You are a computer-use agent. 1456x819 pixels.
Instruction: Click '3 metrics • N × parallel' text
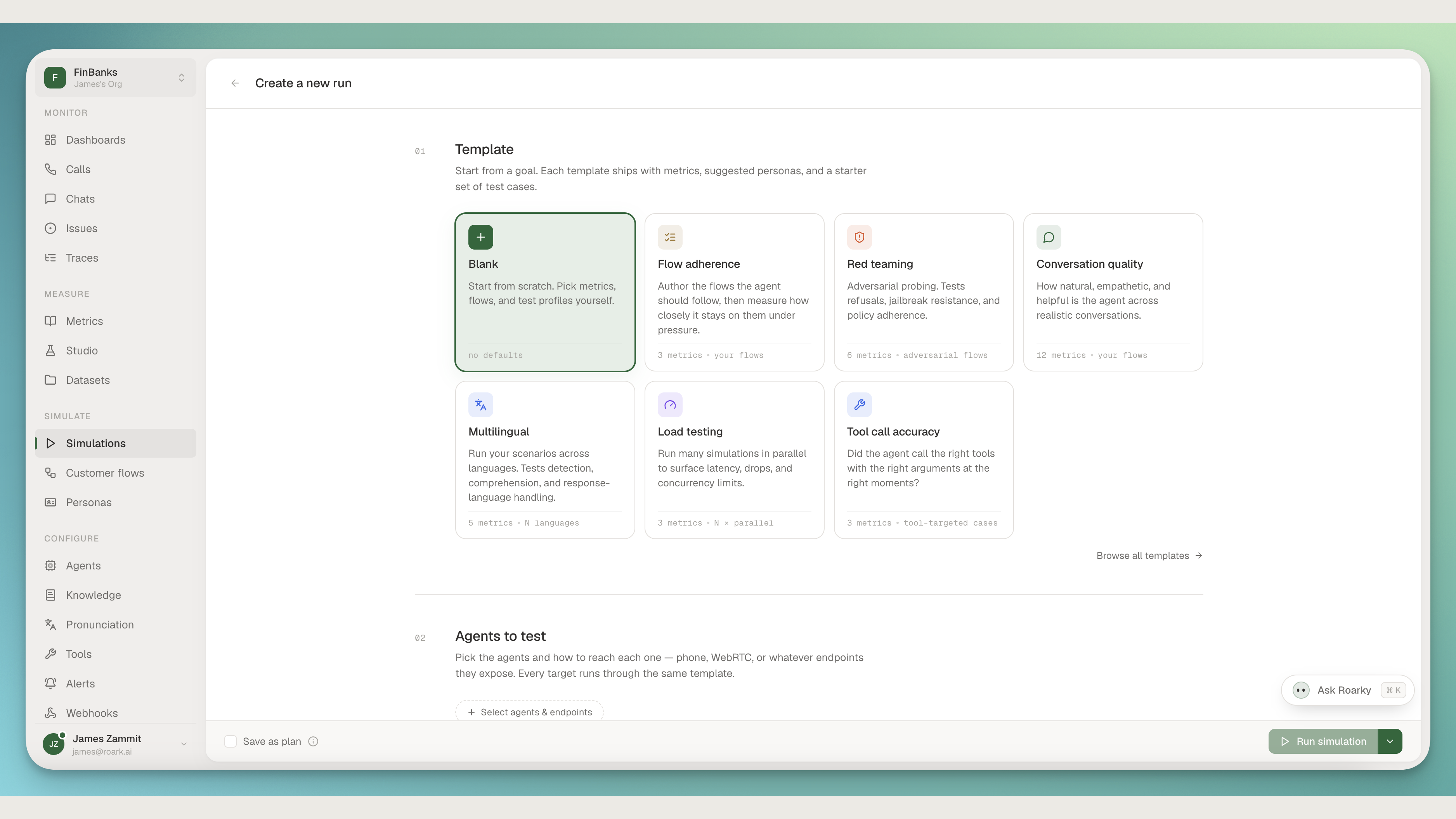click(715, 523)
